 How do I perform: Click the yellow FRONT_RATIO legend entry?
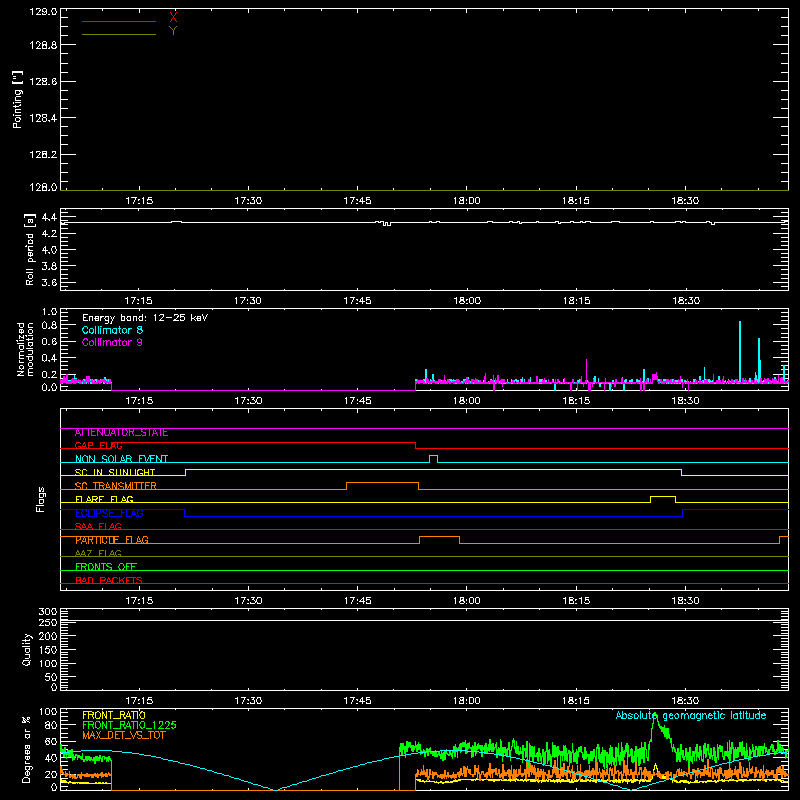coord(114,715)
